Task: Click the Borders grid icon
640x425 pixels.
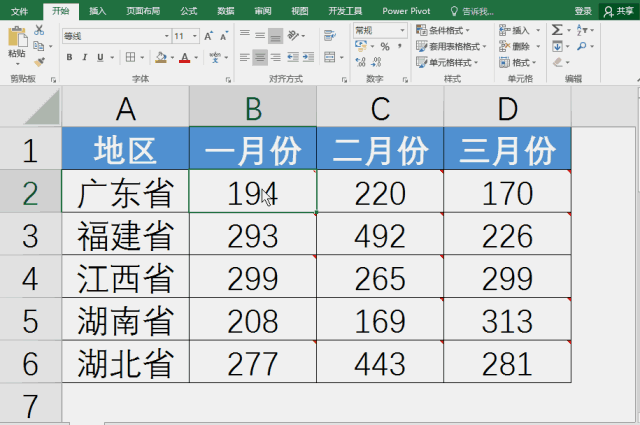Action: pyautogui.click(x=131, y=57)
